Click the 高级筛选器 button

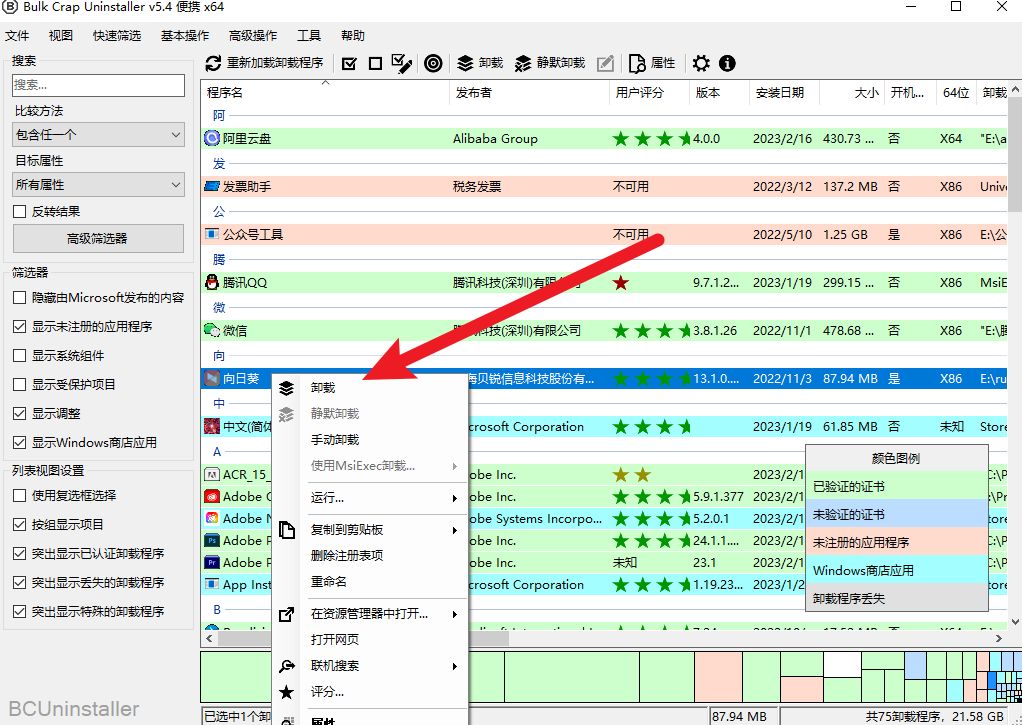pyautogui.click(x=98, y=239)
